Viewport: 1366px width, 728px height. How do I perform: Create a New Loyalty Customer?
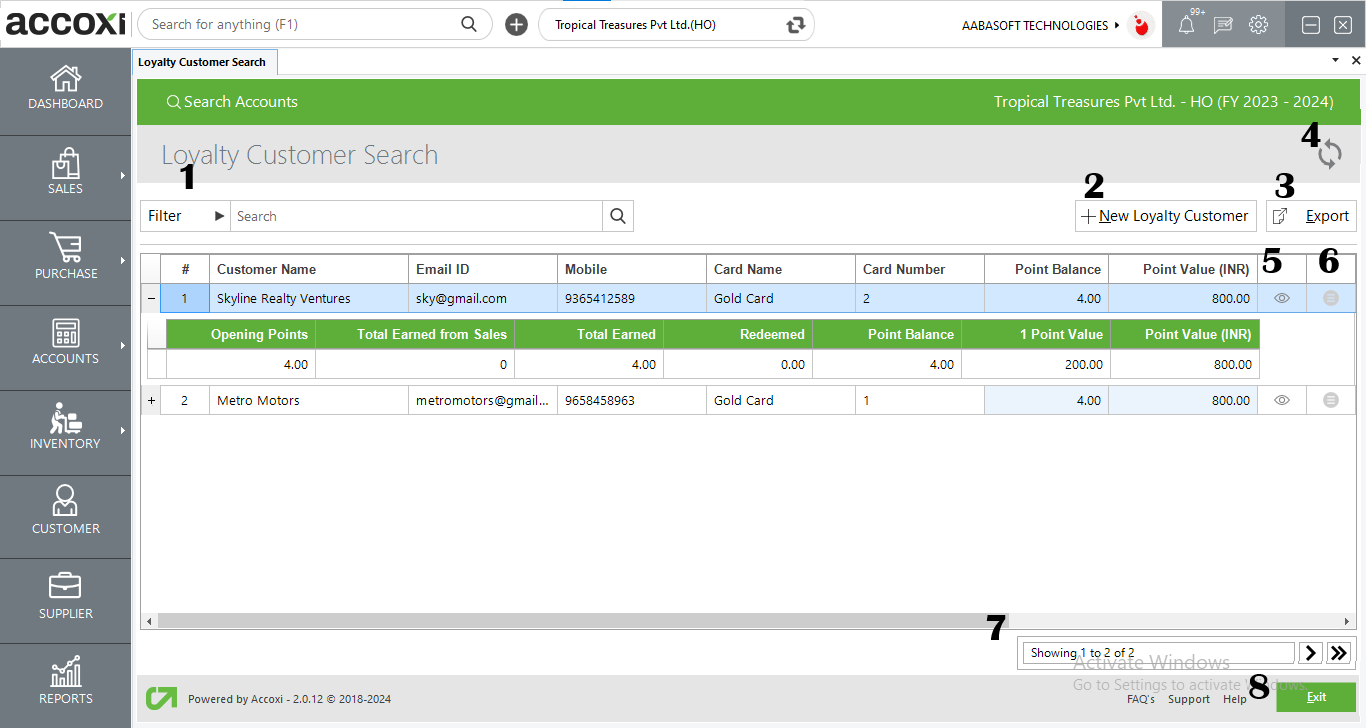pos(1166,215)
